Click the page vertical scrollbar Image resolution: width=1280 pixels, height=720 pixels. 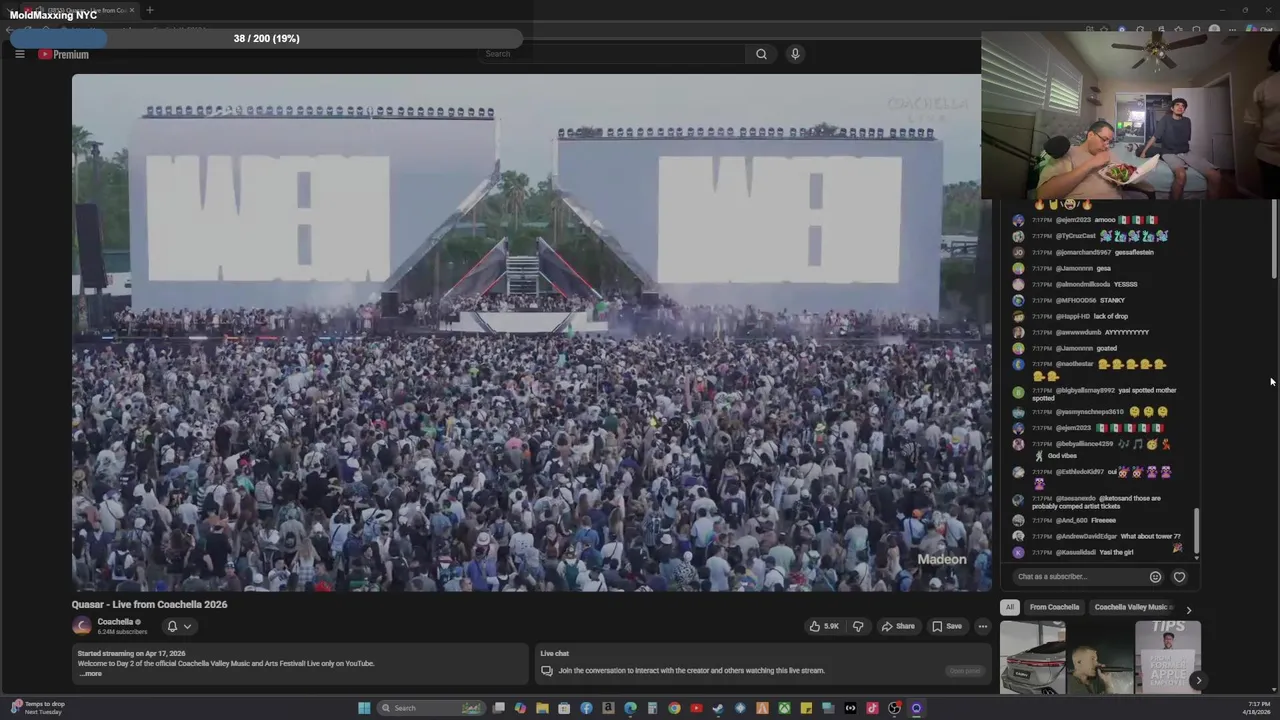point(1274,238)
